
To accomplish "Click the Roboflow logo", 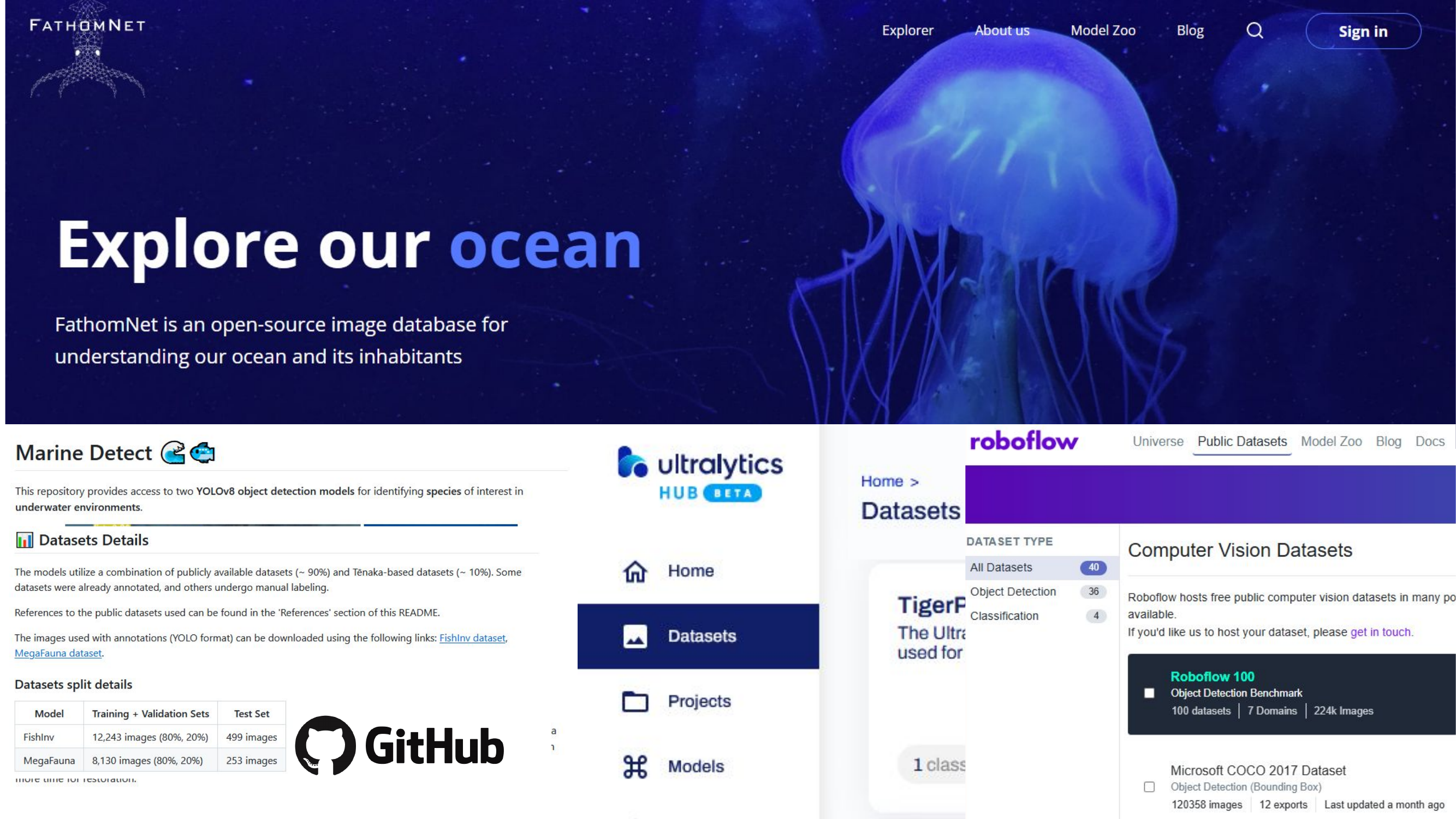I will click(1024, 441).
